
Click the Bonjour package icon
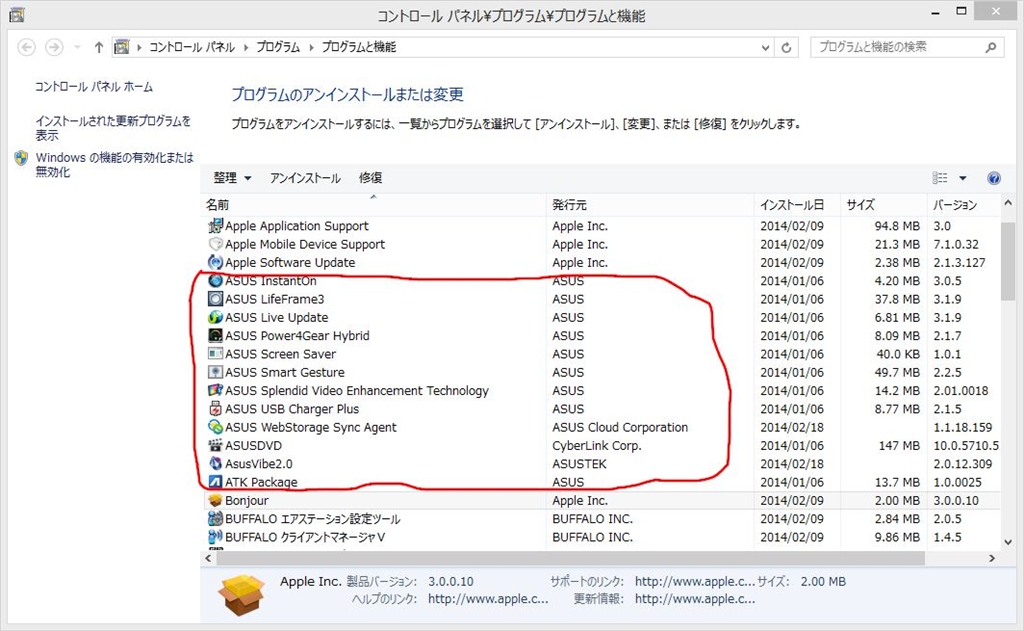click(215, 500)
